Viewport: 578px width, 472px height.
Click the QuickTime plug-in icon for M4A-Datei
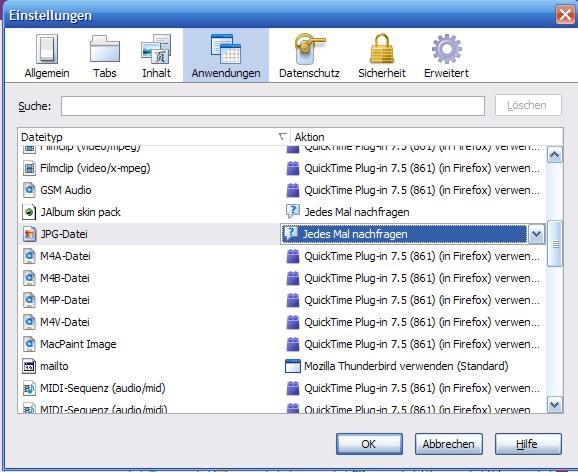point(293,256)
